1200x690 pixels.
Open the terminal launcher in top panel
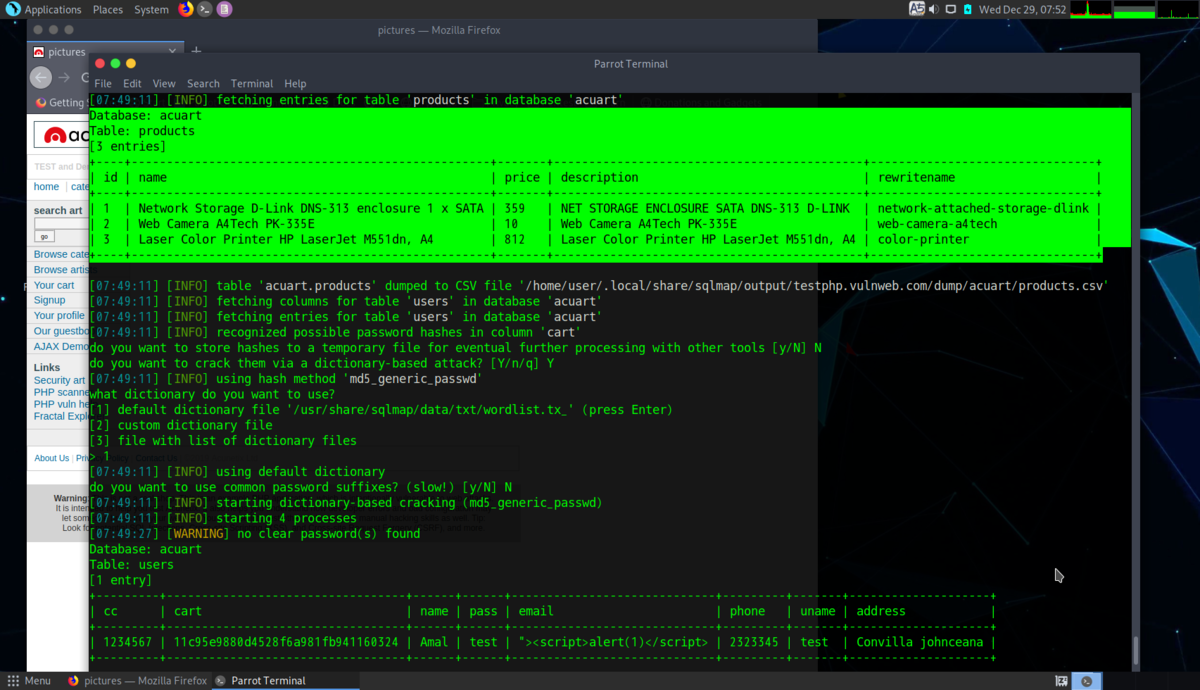pyautogui.click(x=205, y=9)
